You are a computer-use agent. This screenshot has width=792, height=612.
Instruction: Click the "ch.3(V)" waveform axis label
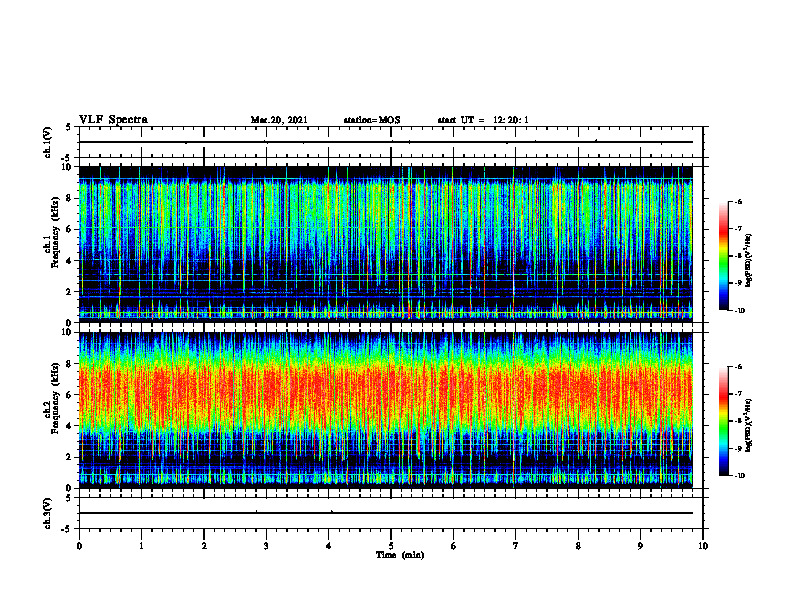click(x=48, y=513)
